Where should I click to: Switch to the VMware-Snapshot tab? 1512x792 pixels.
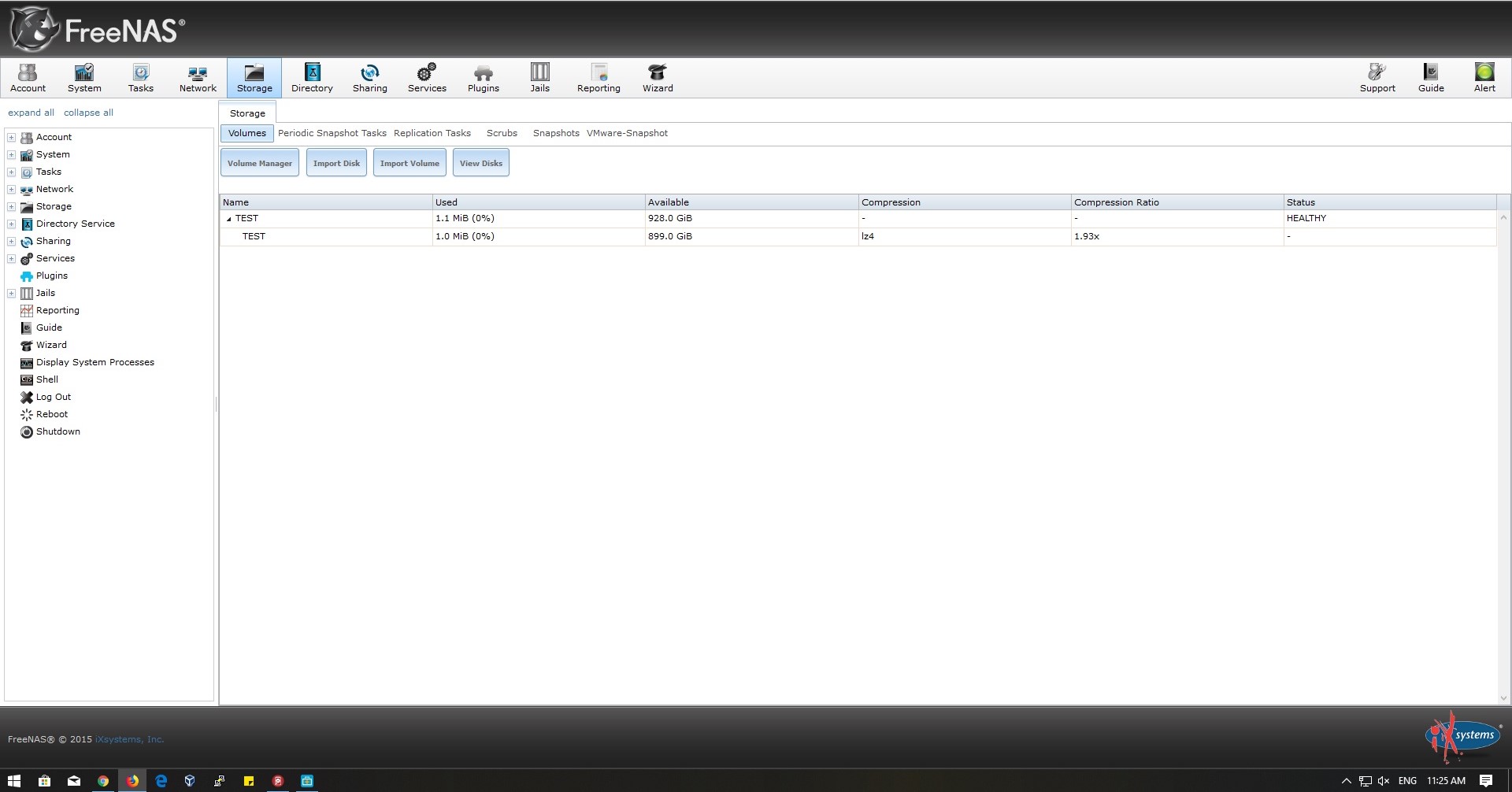(x=627, y=133)
